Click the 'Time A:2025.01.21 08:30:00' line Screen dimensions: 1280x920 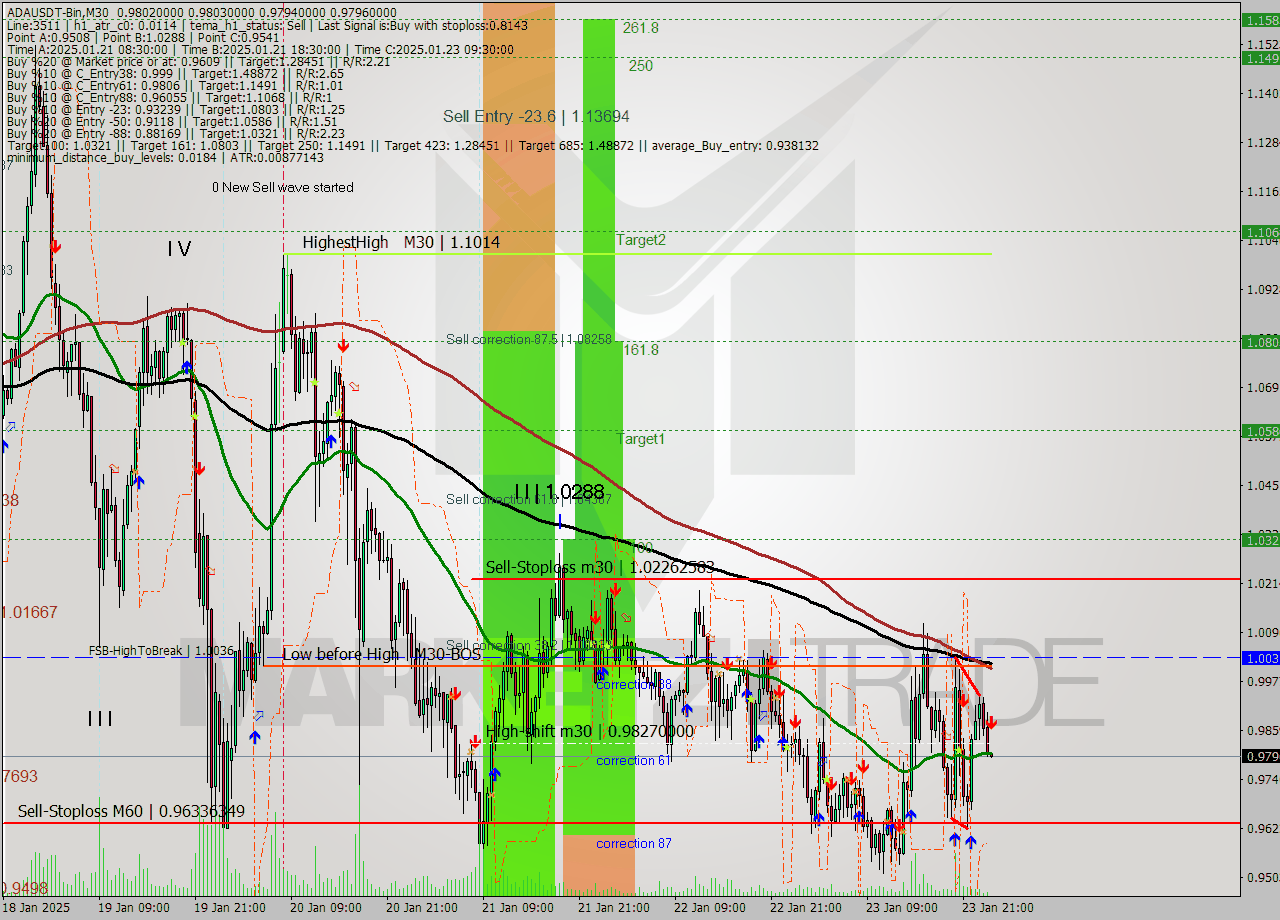pos(259,49)
